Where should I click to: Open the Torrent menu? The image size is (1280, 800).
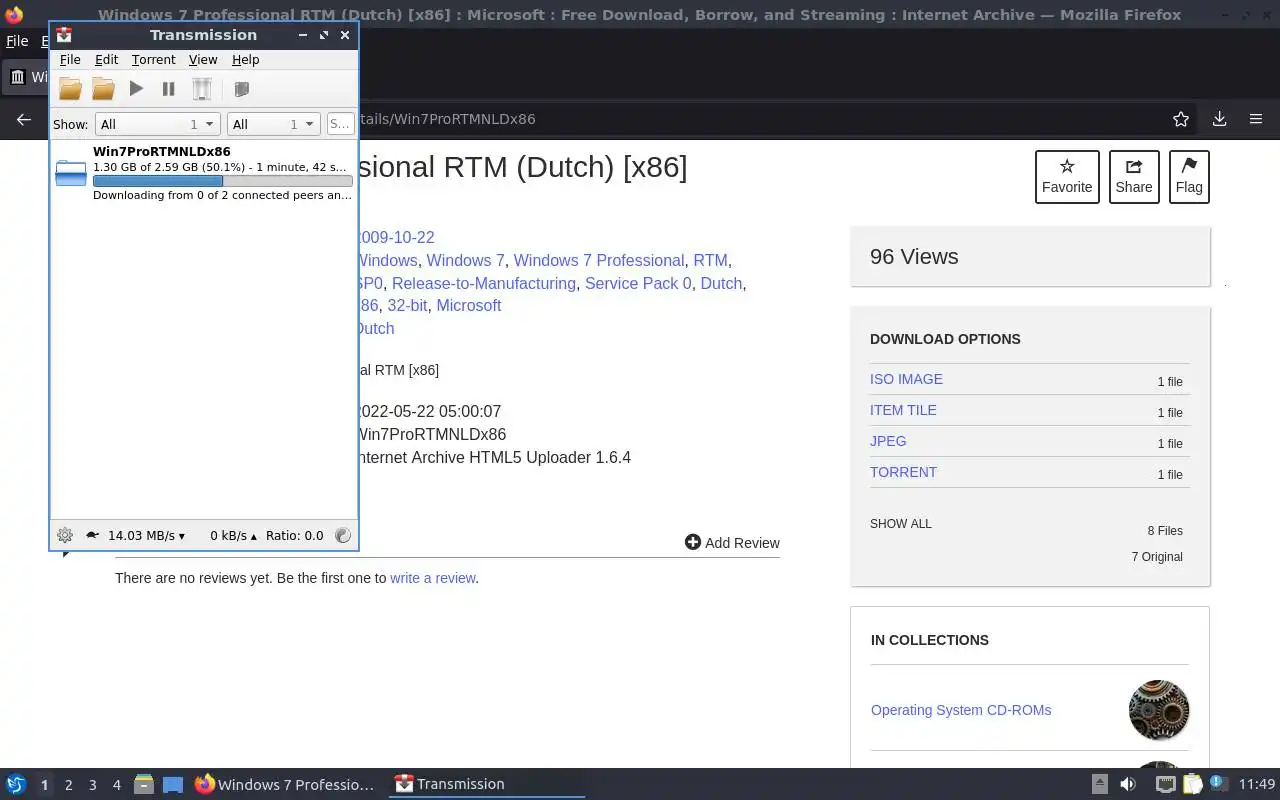(153, 60)
